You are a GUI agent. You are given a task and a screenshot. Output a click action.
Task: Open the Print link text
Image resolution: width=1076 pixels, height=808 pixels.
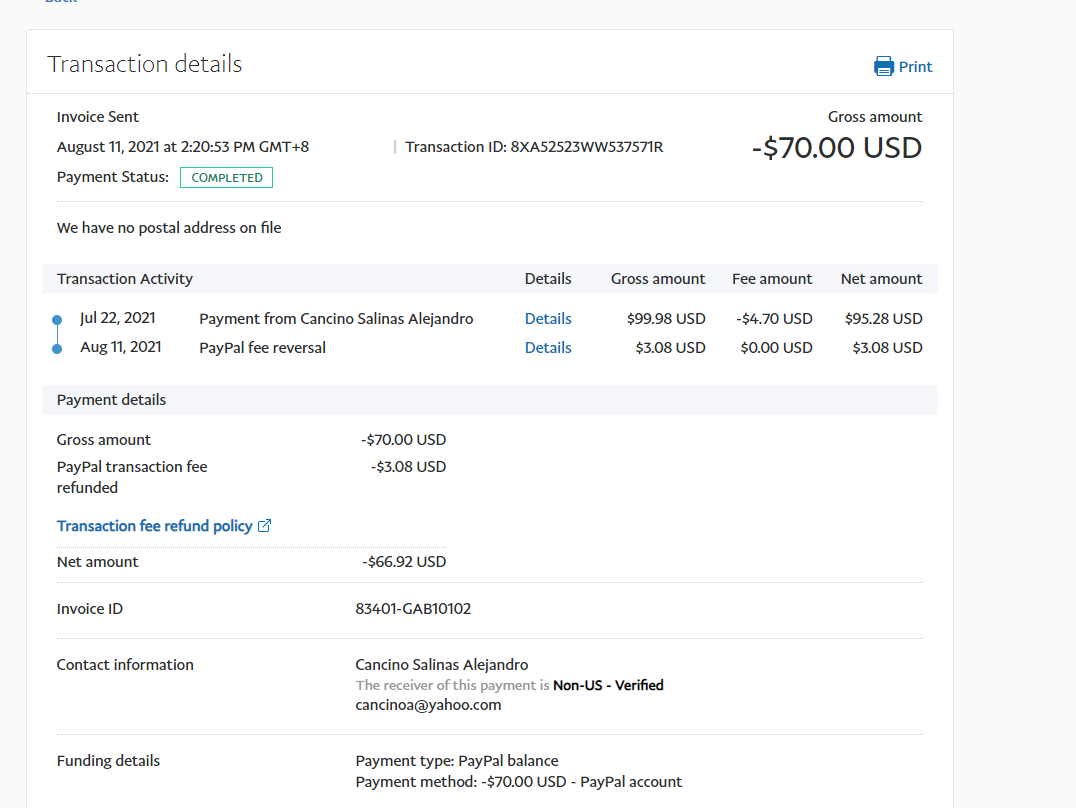(x=915, y=67)
